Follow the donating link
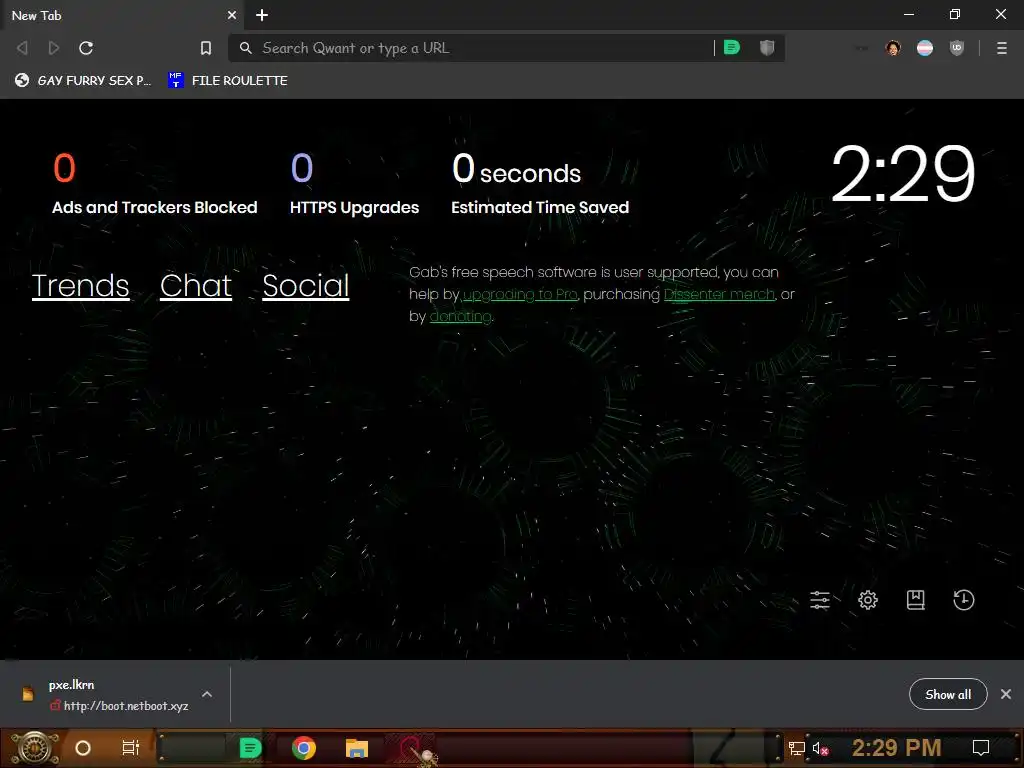Viewport: 1024px width, 768px height. click(x=460, y=316)
